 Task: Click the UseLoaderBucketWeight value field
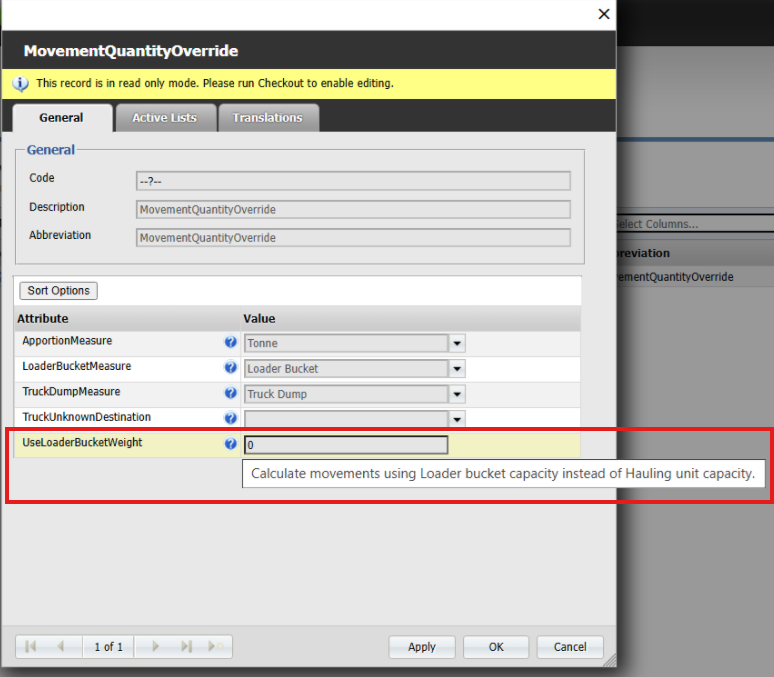point(345,445)
